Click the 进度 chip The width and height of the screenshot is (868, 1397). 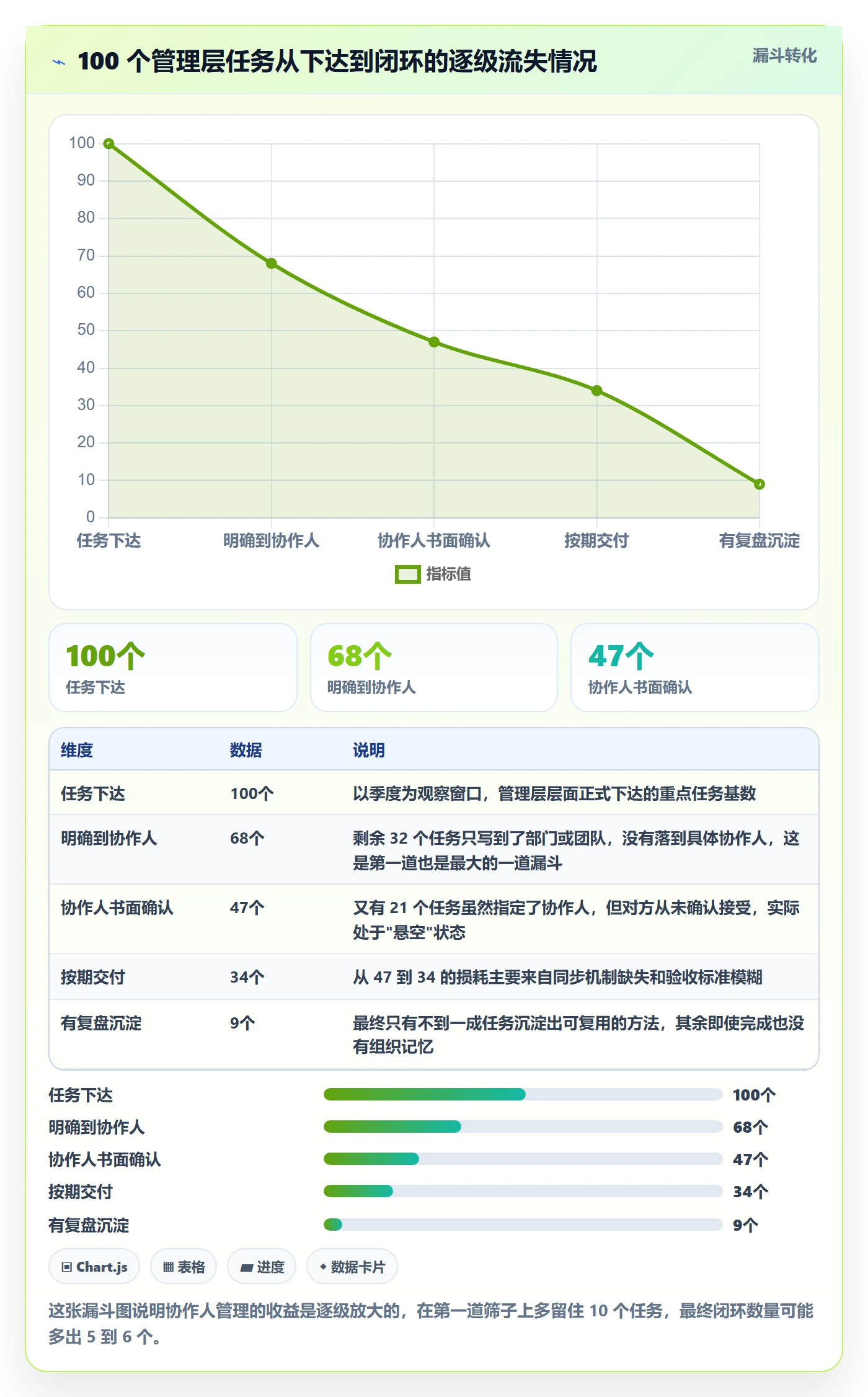coord(262,1267)
